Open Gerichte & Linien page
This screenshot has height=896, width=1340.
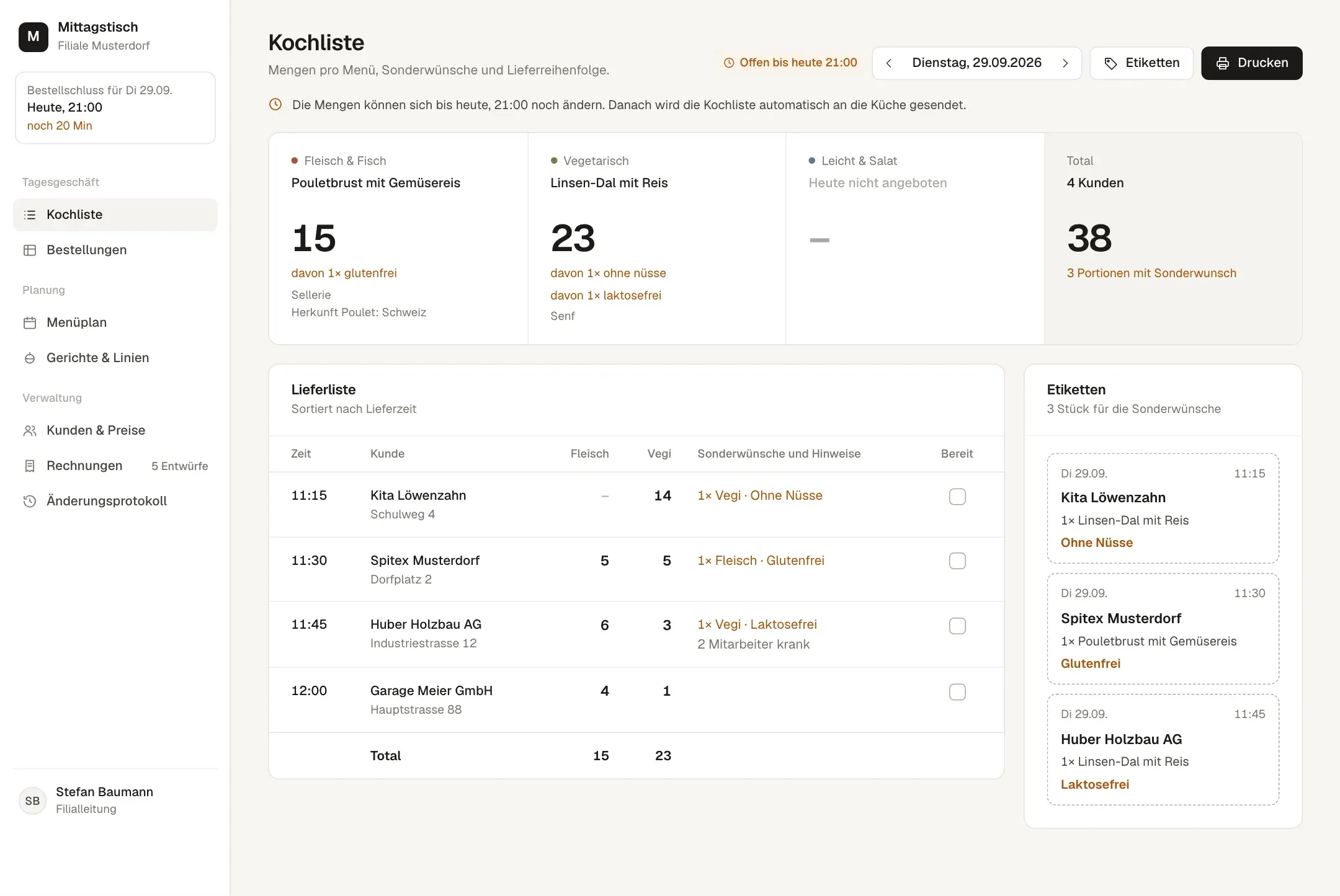[115, 358]
